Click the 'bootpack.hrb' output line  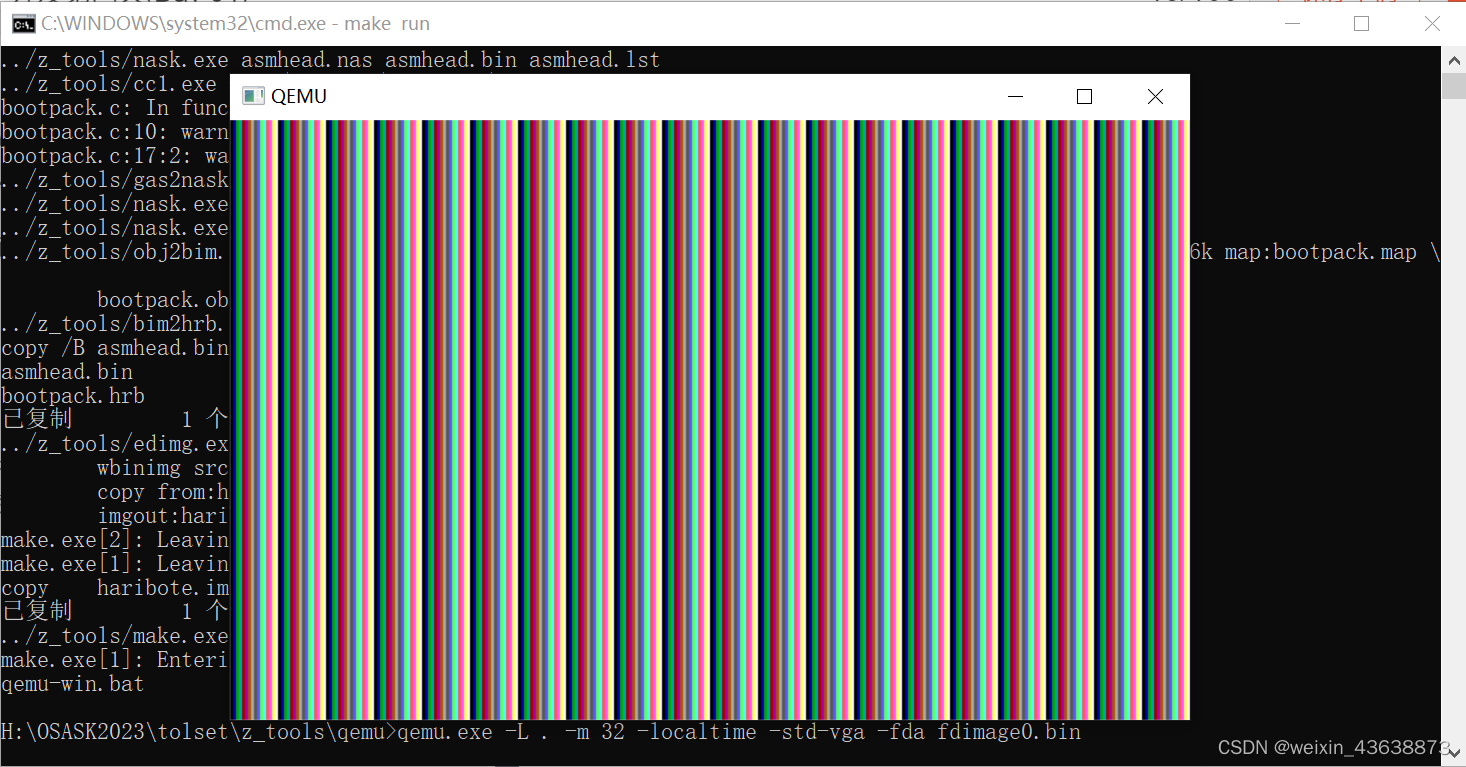(x=73, y=396)
